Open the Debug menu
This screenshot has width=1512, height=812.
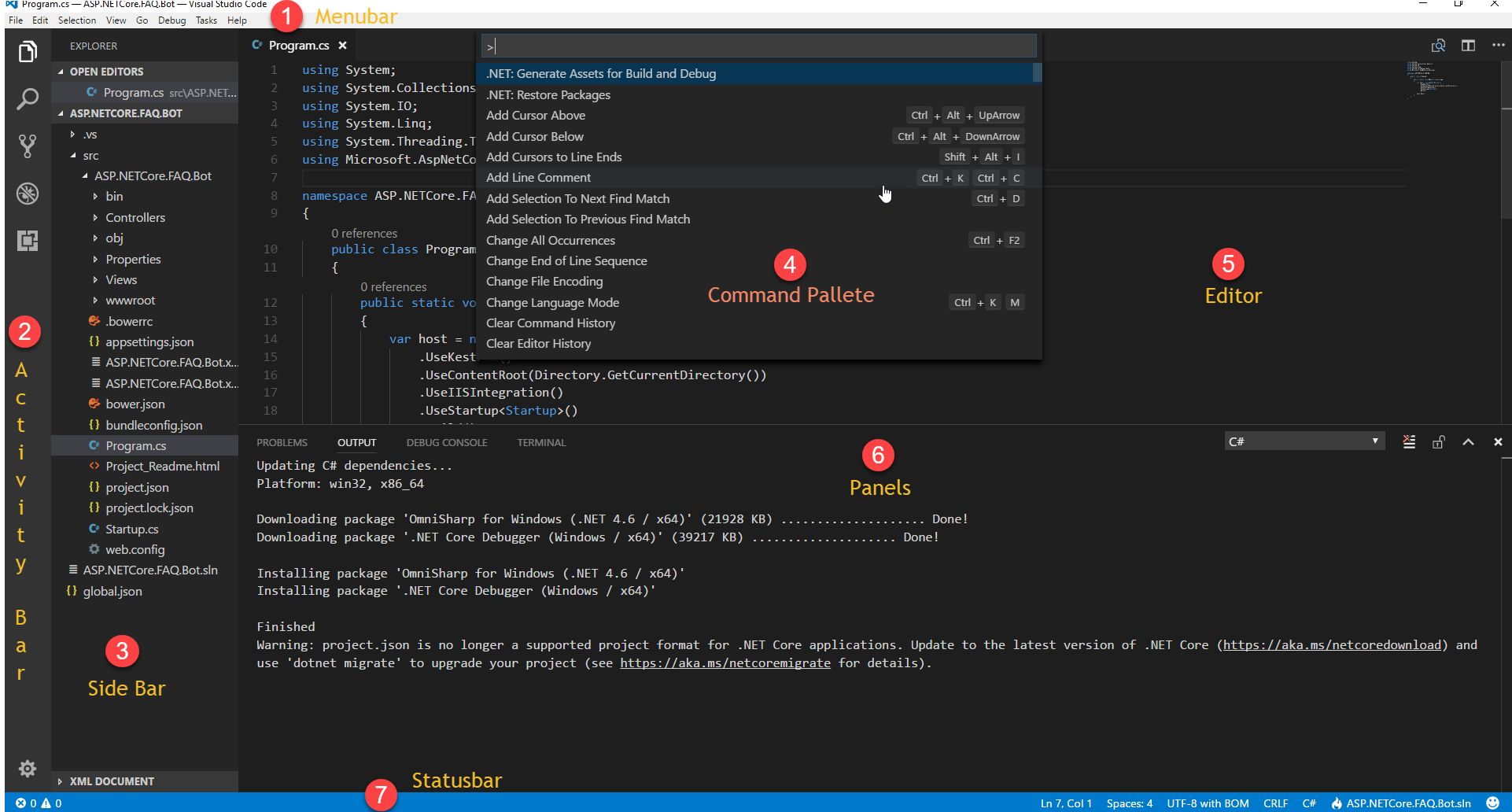tap(171, 20)
